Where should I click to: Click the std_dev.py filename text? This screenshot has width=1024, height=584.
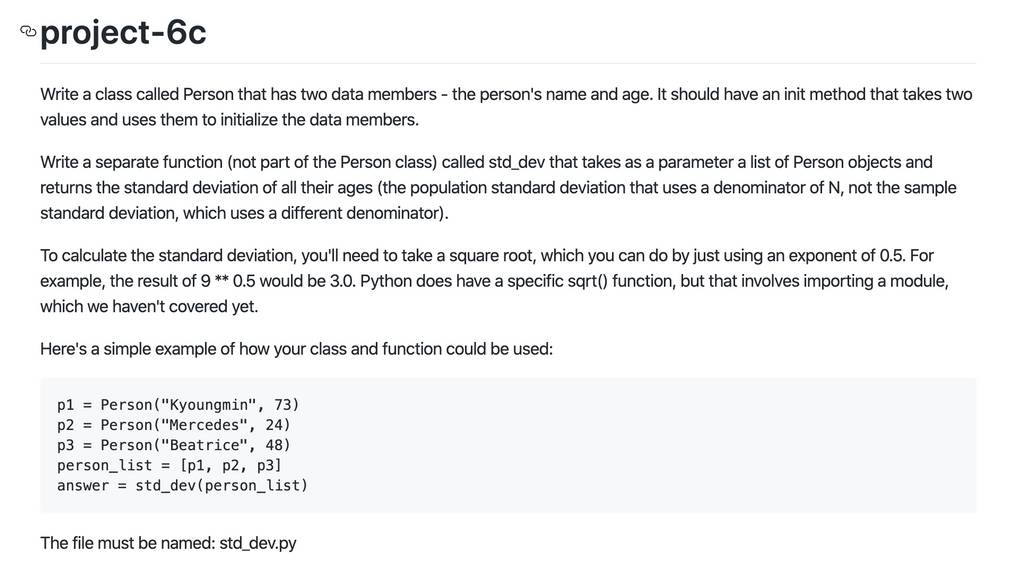point(258,543)
